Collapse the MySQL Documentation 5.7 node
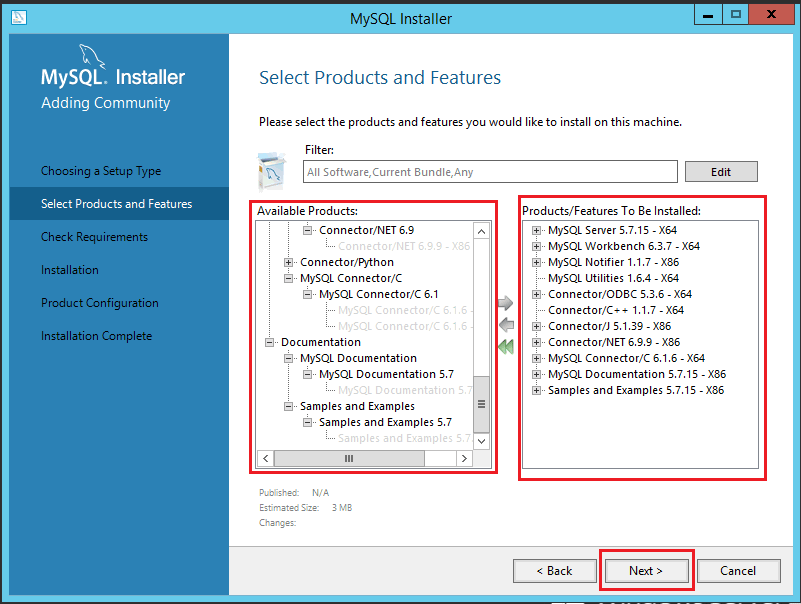This screenshot has width=801, height=604. pyautogui.click(x=308, y=374)
